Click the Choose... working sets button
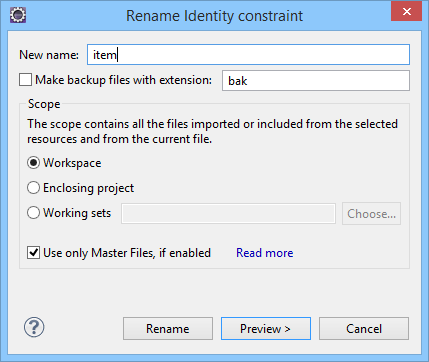This screenshot has width=429, height=362. click(x=371, y=213)
